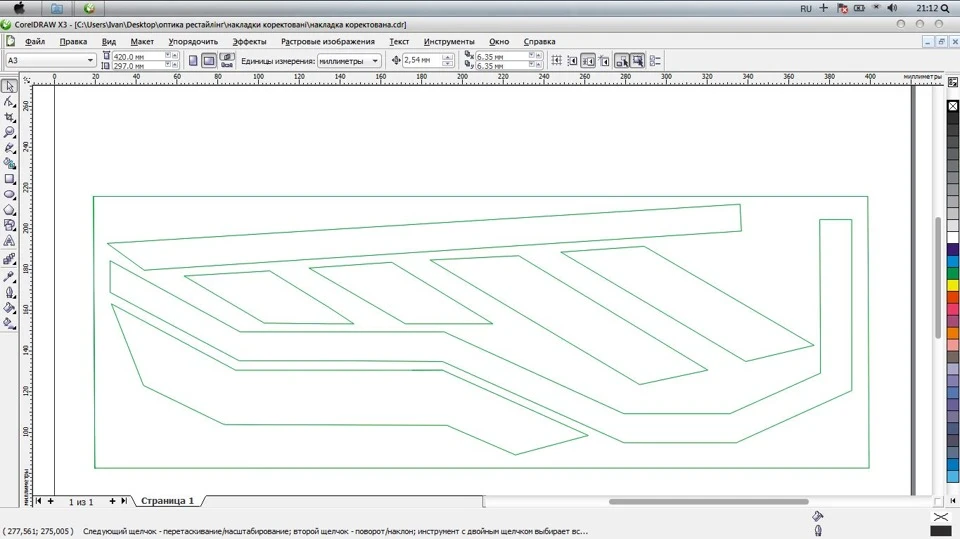Open the units dropdown showing миллиметры
Viewport: 960px width, 539px height.
(349, 61)
